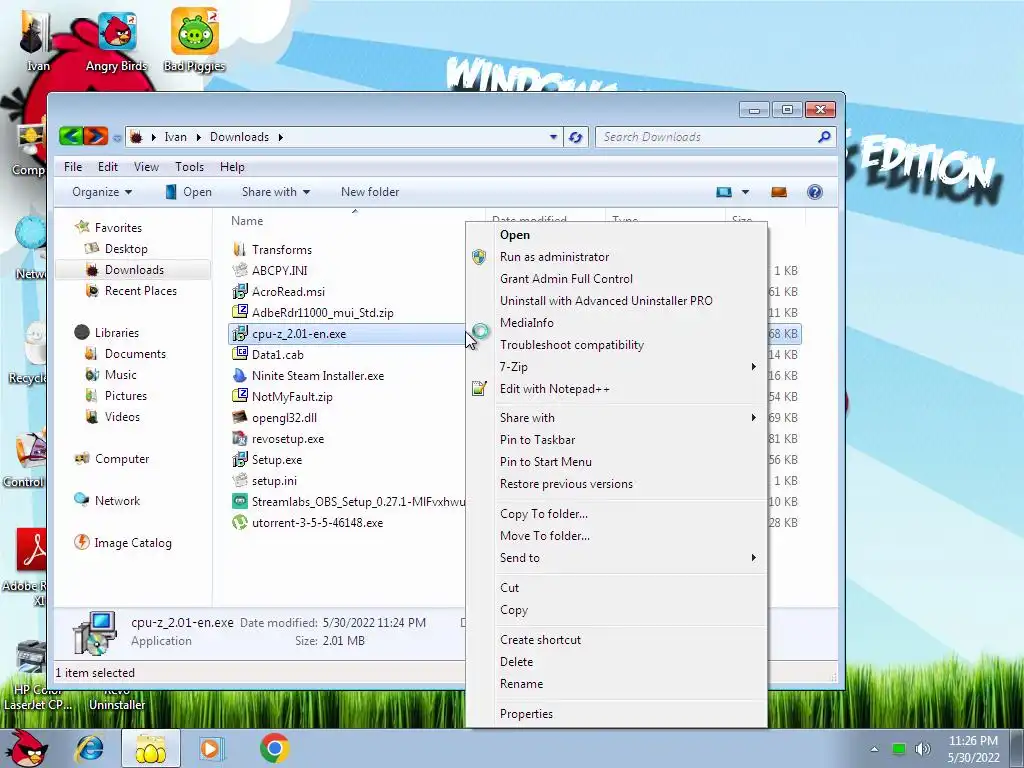Open the Bad Piggies desktop shortcut
The width and height of the screenshot is (1024, 768).
click(x=195, y=40)
